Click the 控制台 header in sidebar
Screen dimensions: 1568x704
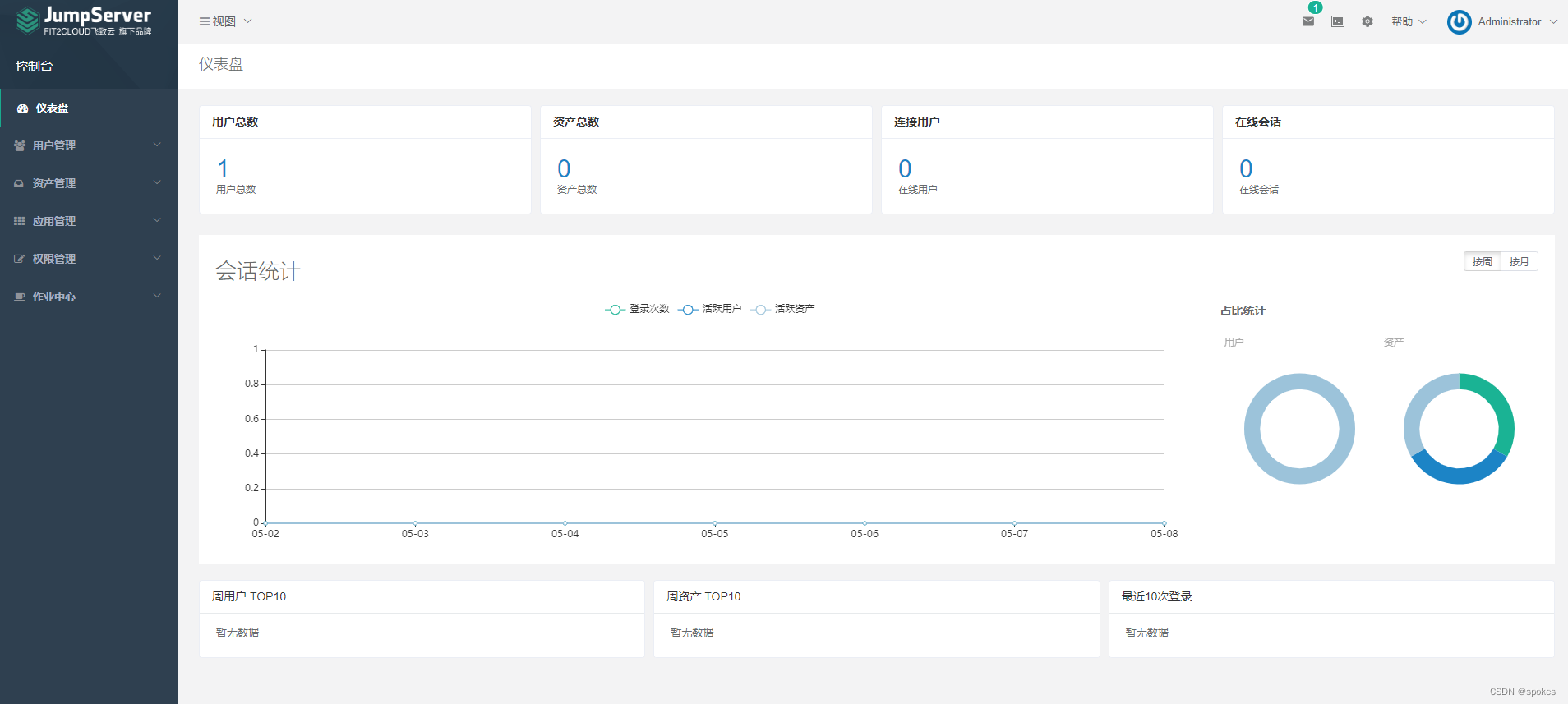(34, 67)
